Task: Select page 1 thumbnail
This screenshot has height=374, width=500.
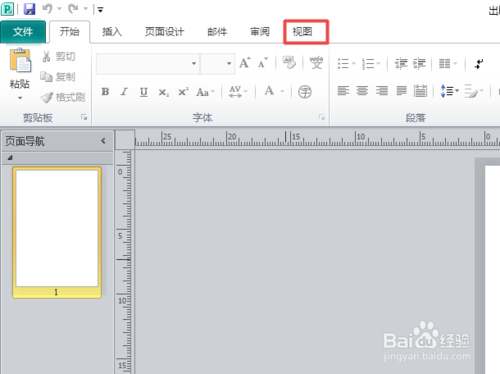Action: pyautogui.click(x=57, y=232)
